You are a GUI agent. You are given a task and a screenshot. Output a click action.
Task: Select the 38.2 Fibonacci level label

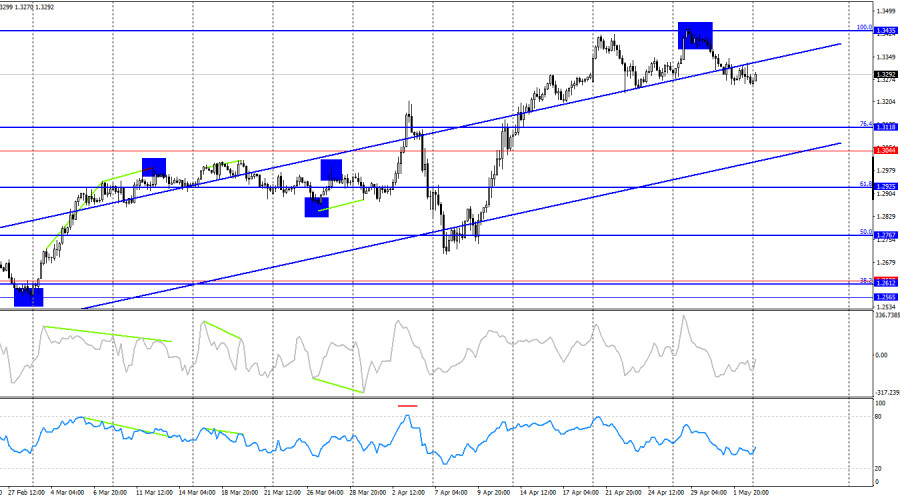(x=866, y=281)
